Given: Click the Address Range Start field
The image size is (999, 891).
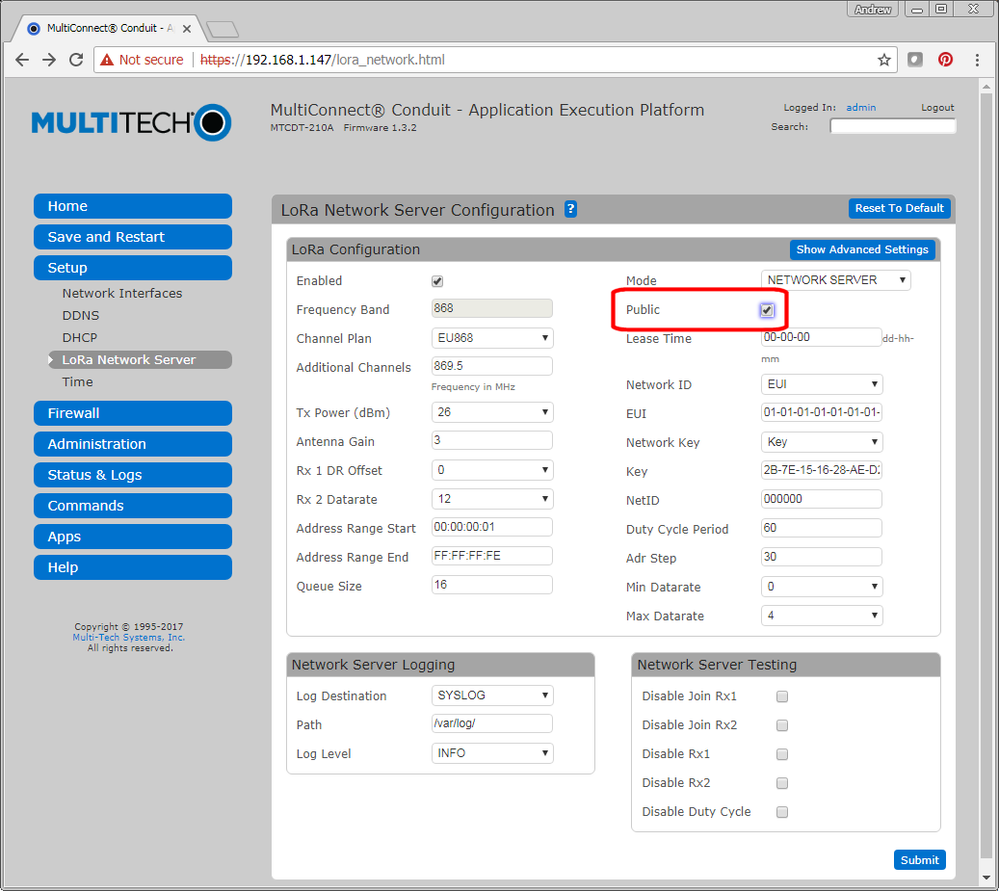Looking at the screenshot, I should 492,527.
